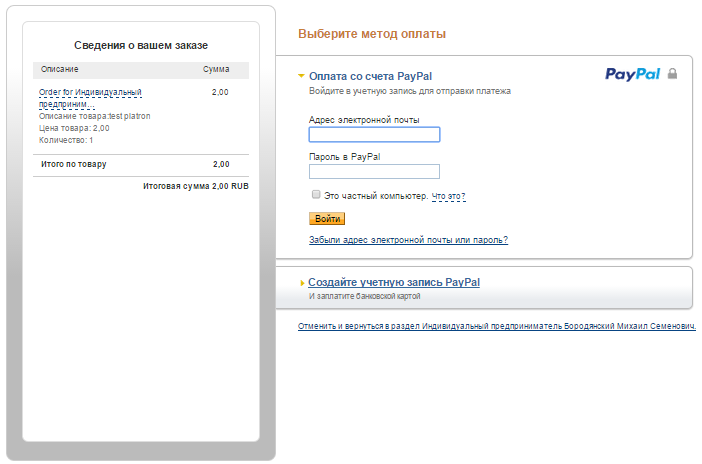The height and width of the screenshot is (464, 702).
Task: Collapse the yellow arrow beside Оплата со счета PayPal
Action: tap(301, 76)
